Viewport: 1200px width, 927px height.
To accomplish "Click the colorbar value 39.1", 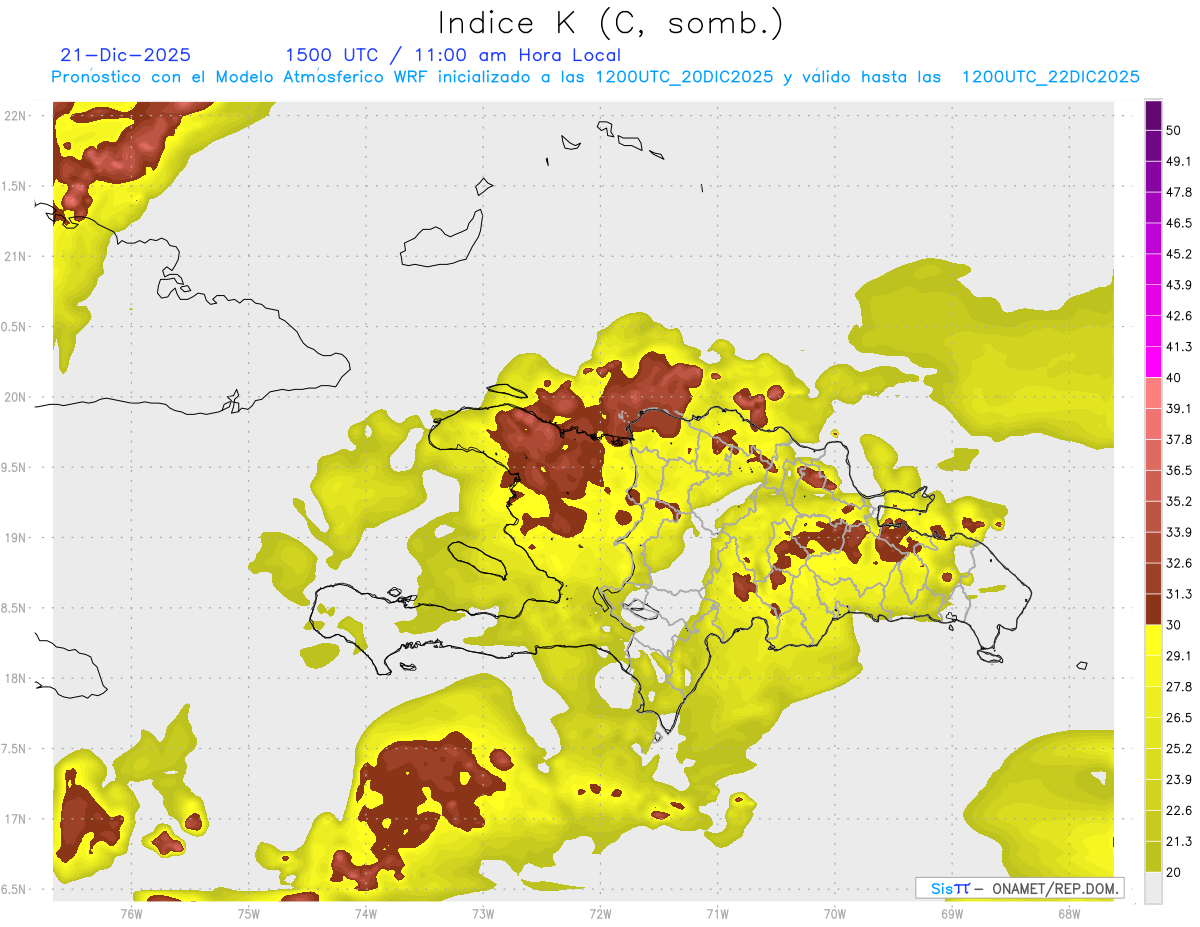I will pyautogui.click(x=1179, y=408).
